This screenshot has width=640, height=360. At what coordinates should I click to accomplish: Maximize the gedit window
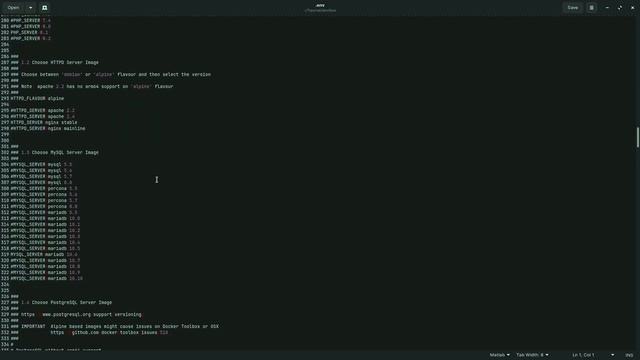coord(620,7)
